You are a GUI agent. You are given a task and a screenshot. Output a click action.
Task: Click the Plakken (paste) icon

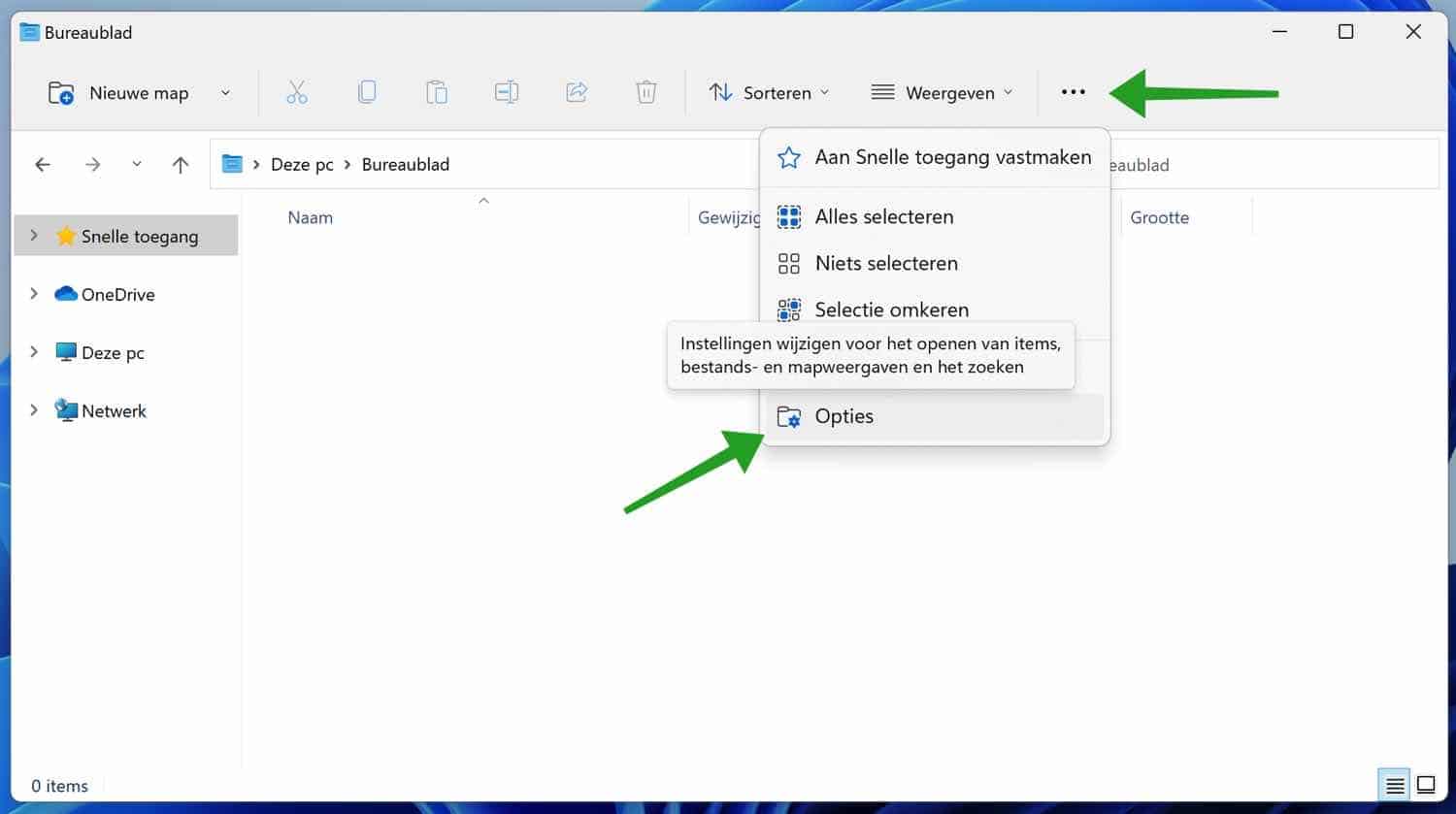437,92
